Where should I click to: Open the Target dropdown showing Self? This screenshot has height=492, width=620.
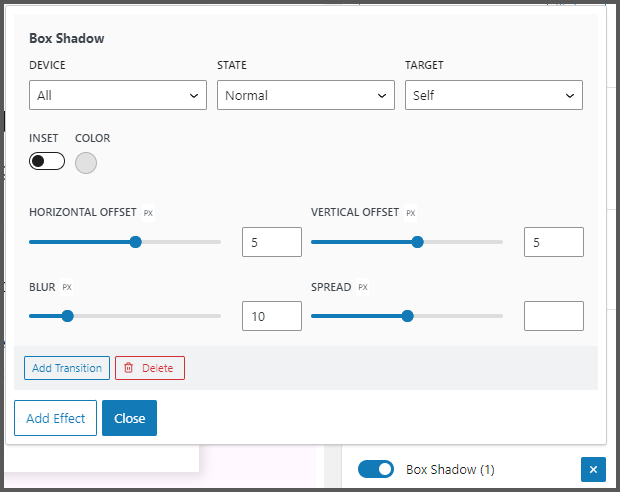click(493, 96)
